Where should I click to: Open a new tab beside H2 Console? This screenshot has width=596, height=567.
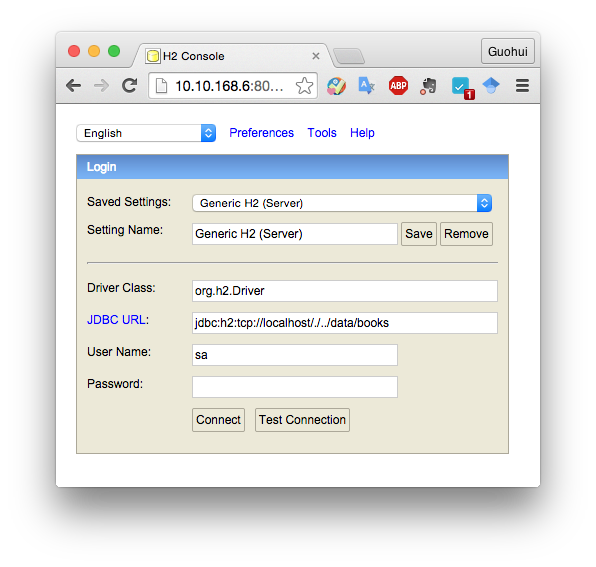tap(349, 56)
